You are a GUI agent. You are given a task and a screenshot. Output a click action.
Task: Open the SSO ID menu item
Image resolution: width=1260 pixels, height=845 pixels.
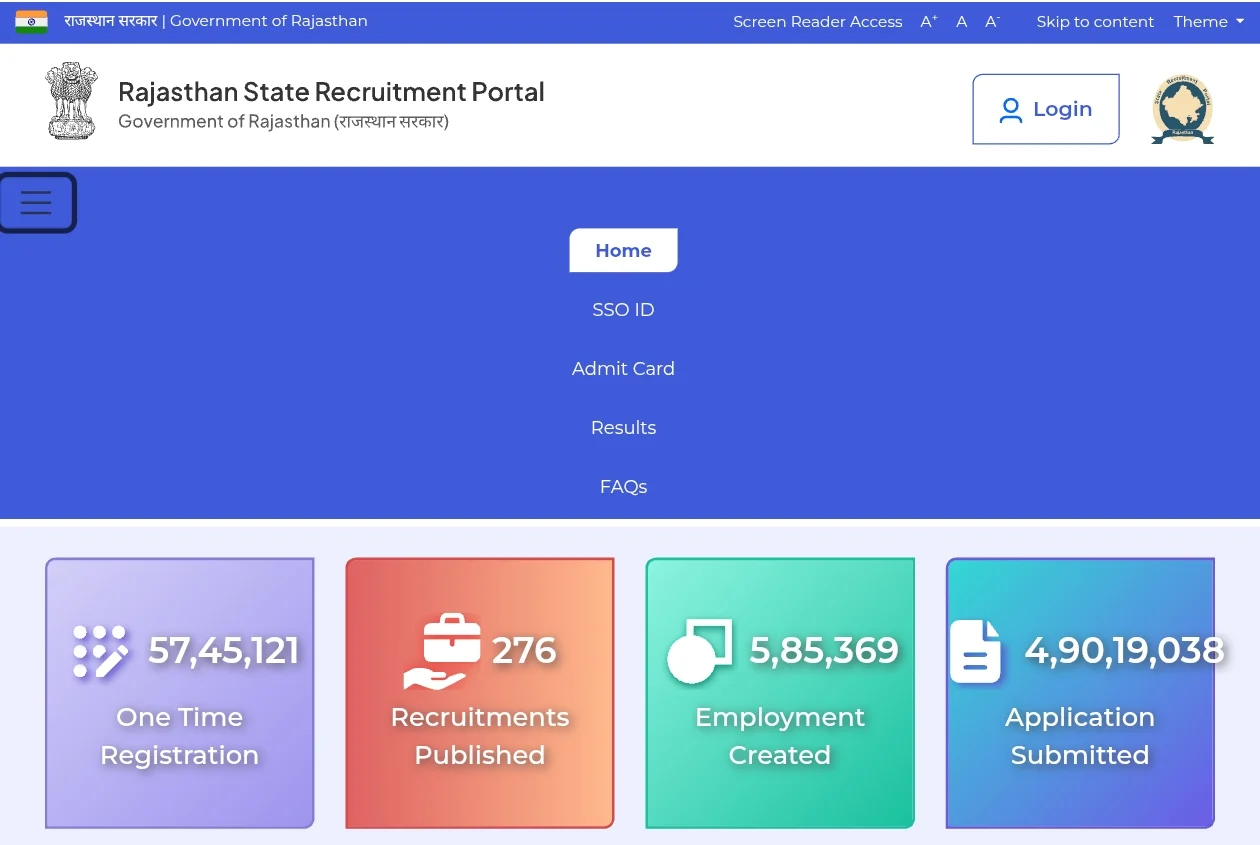click(623, 310)
